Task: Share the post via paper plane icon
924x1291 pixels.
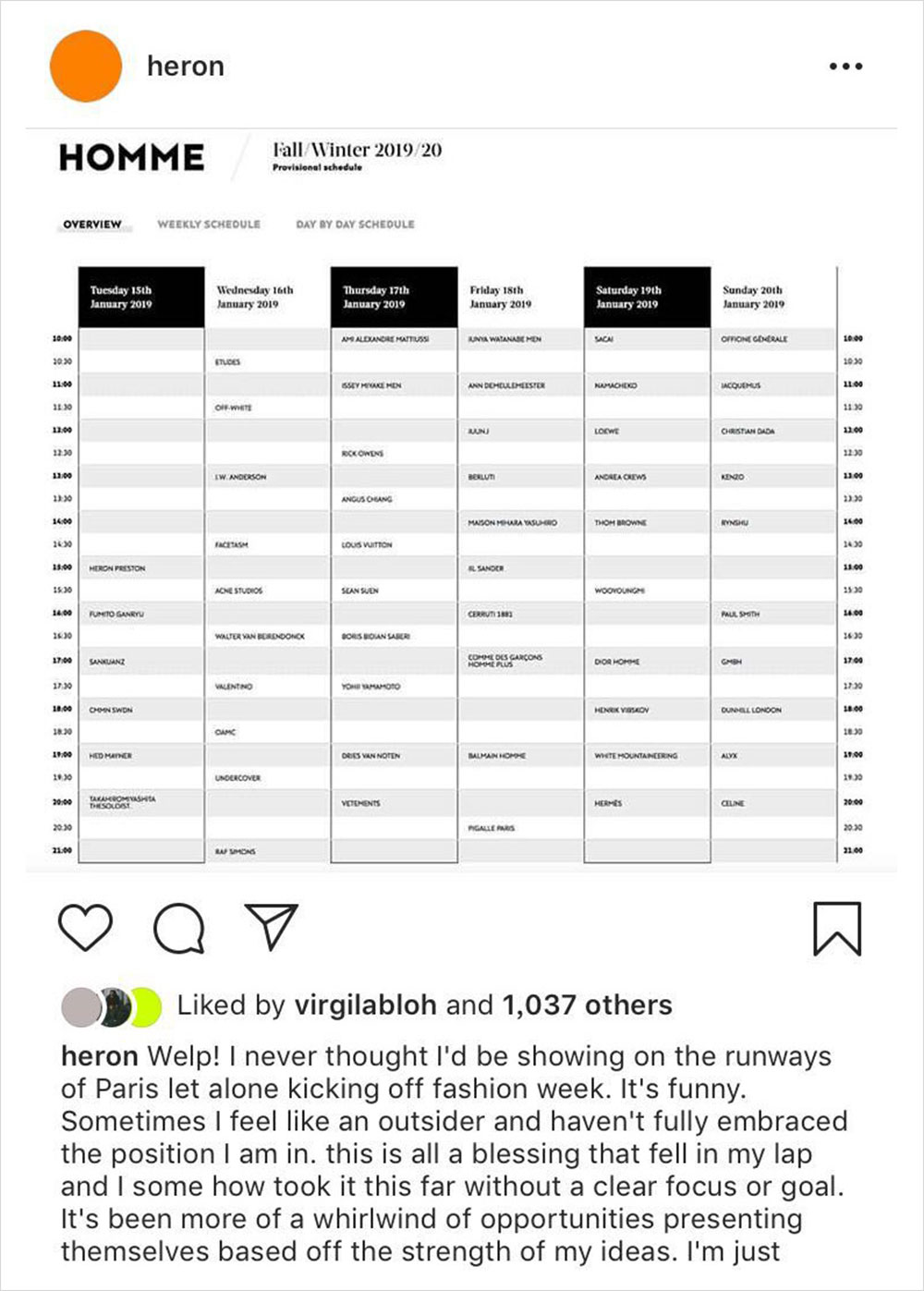Action: [x=272, y=925]
